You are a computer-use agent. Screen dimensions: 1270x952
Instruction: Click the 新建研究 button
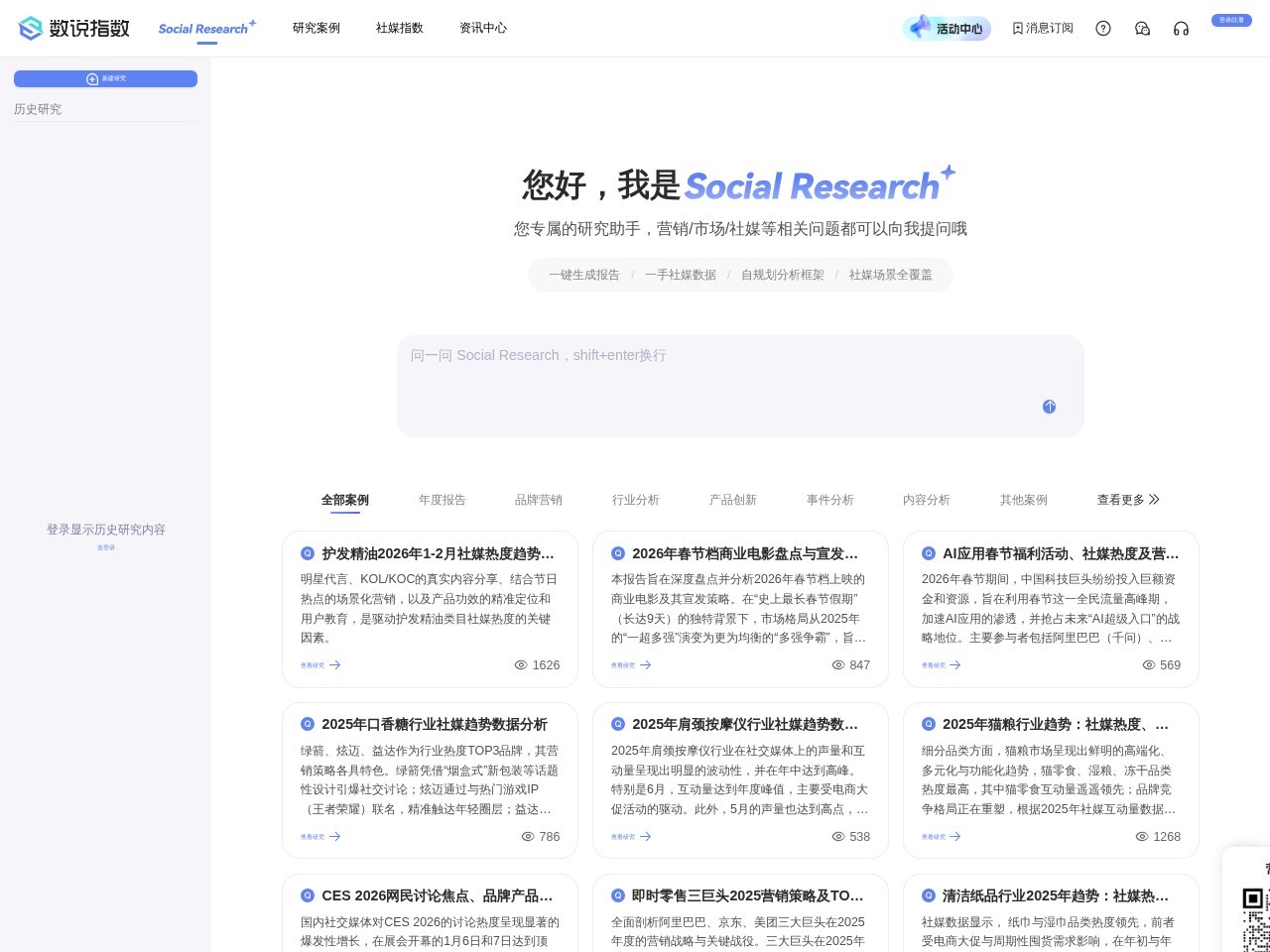105,78
